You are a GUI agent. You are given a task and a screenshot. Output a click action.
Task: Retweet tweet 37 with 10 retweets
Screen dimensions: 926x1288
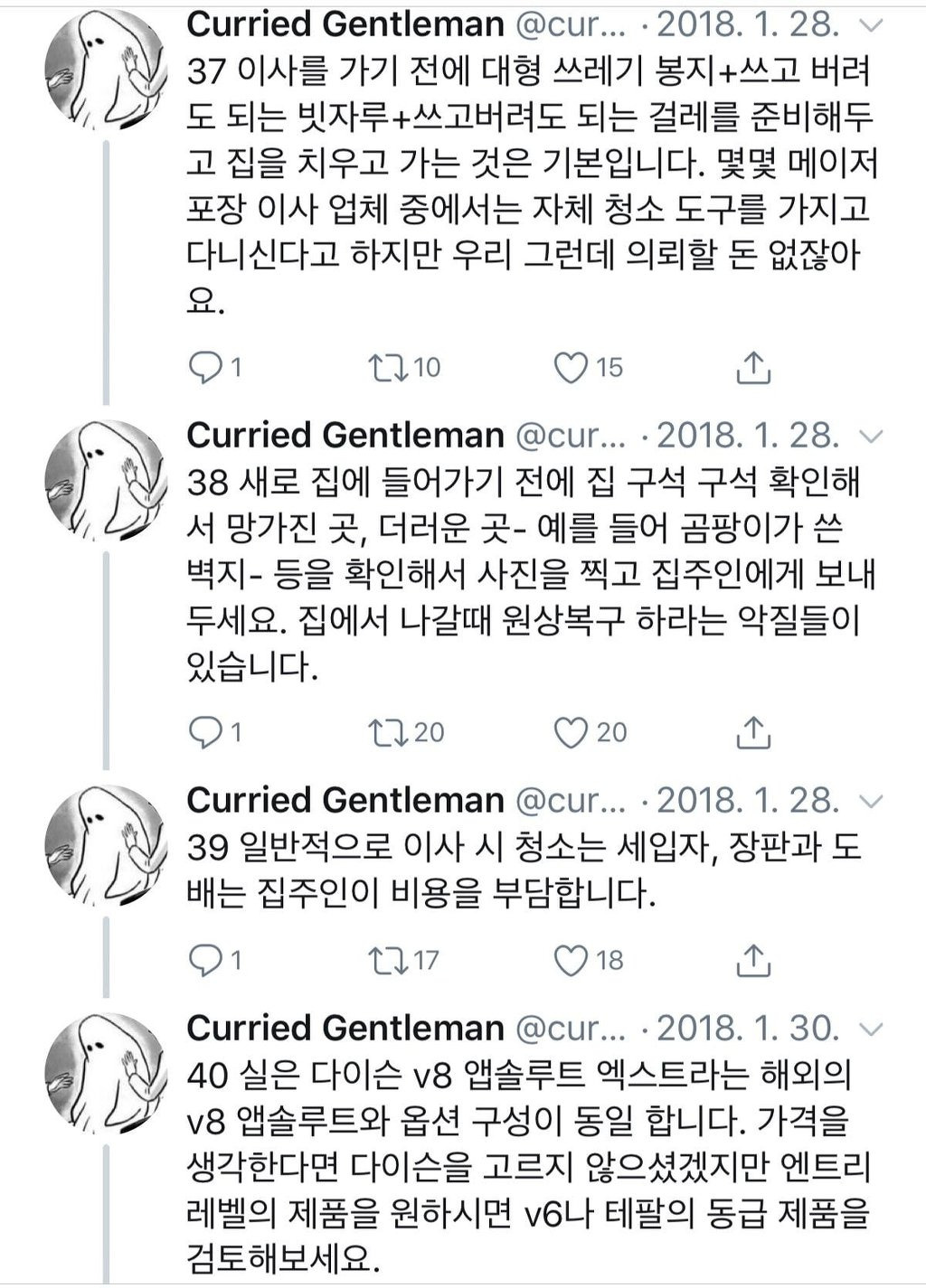point(389,367)
